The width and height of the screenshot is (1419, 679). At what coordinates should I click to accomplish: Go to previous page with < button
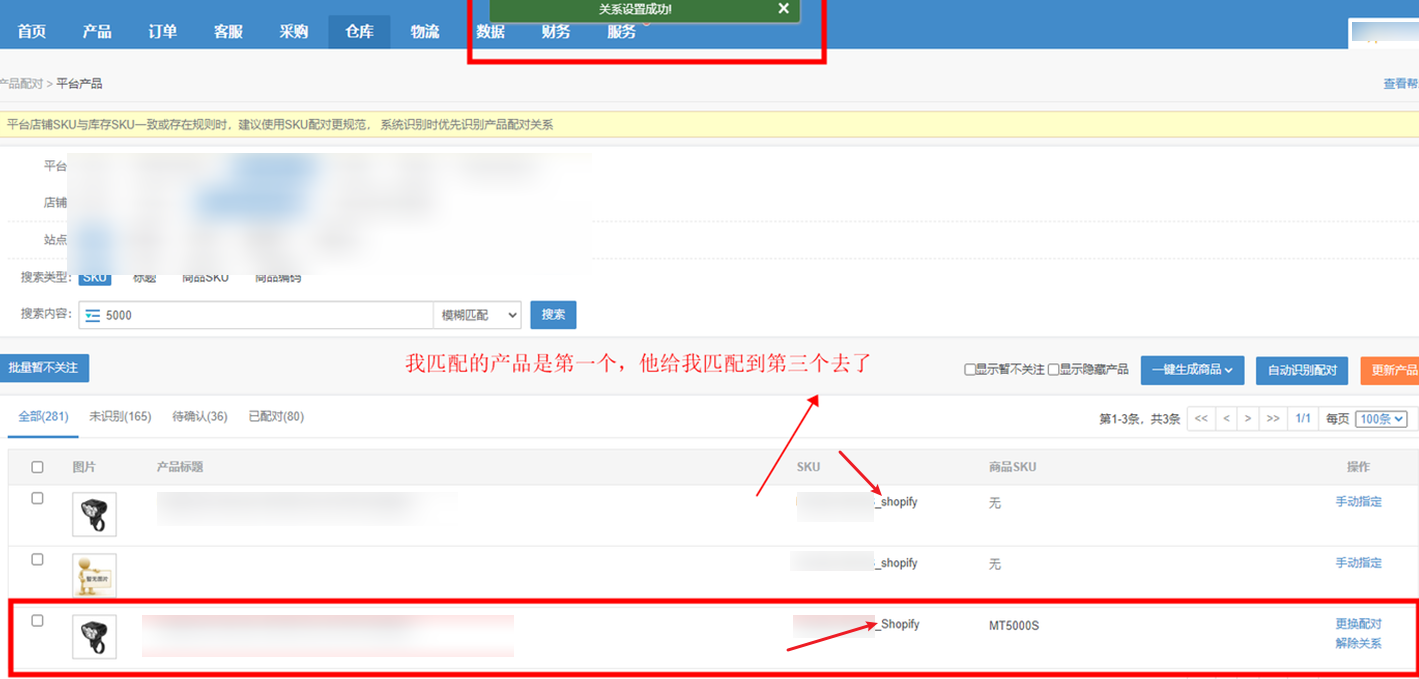[1226, 419]
